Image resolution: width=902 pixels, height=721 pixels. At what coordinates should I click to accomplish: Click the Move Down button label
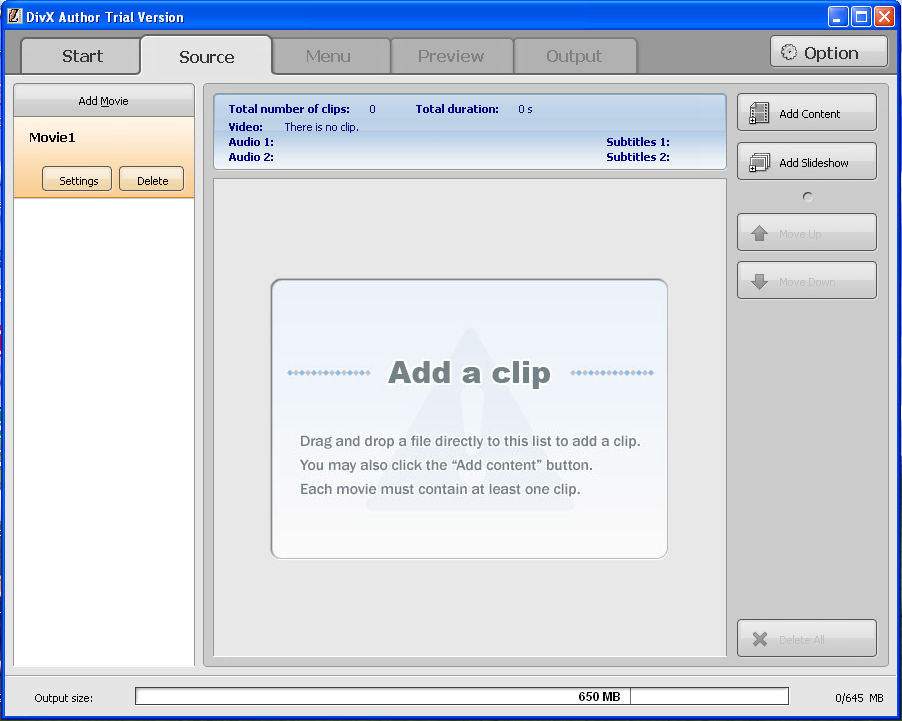(807, 282)
